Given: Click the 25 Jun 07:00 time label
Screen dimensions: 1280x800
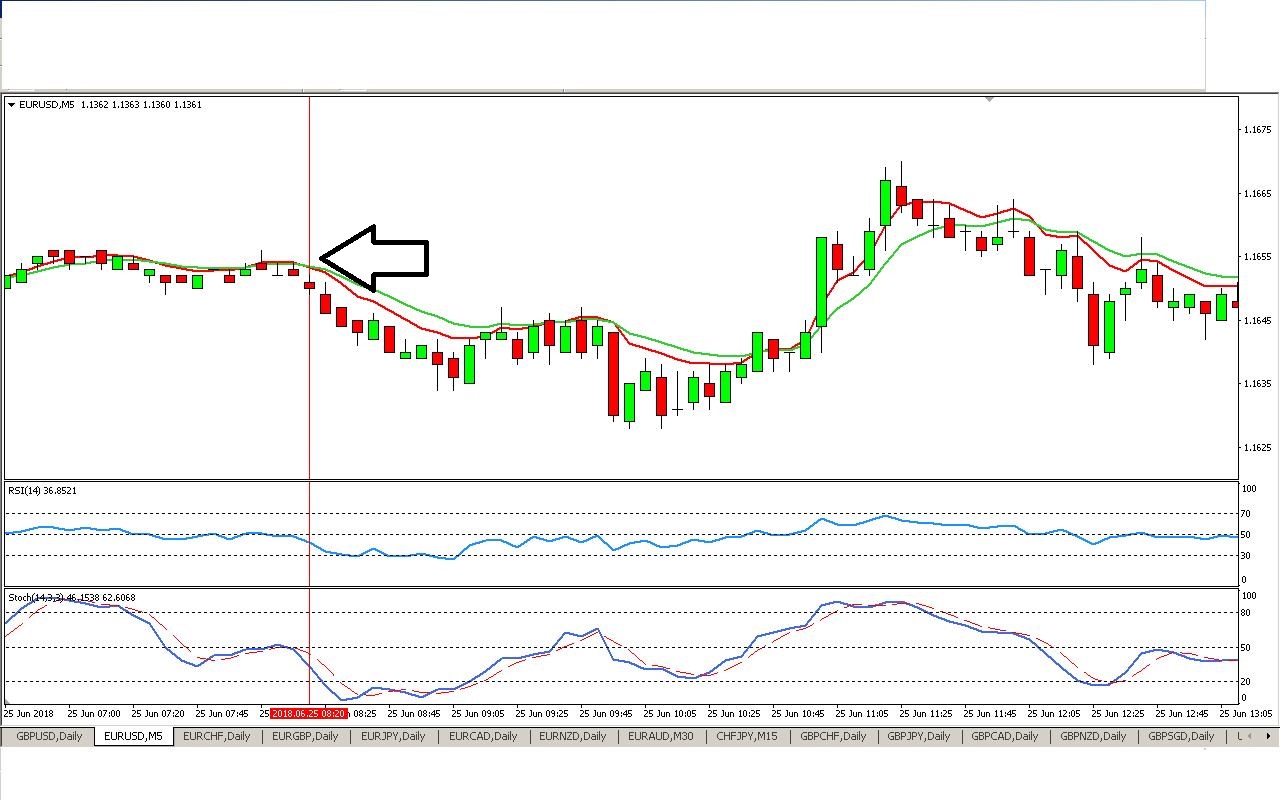Looking at the screenshot, I should pos(94,714).
